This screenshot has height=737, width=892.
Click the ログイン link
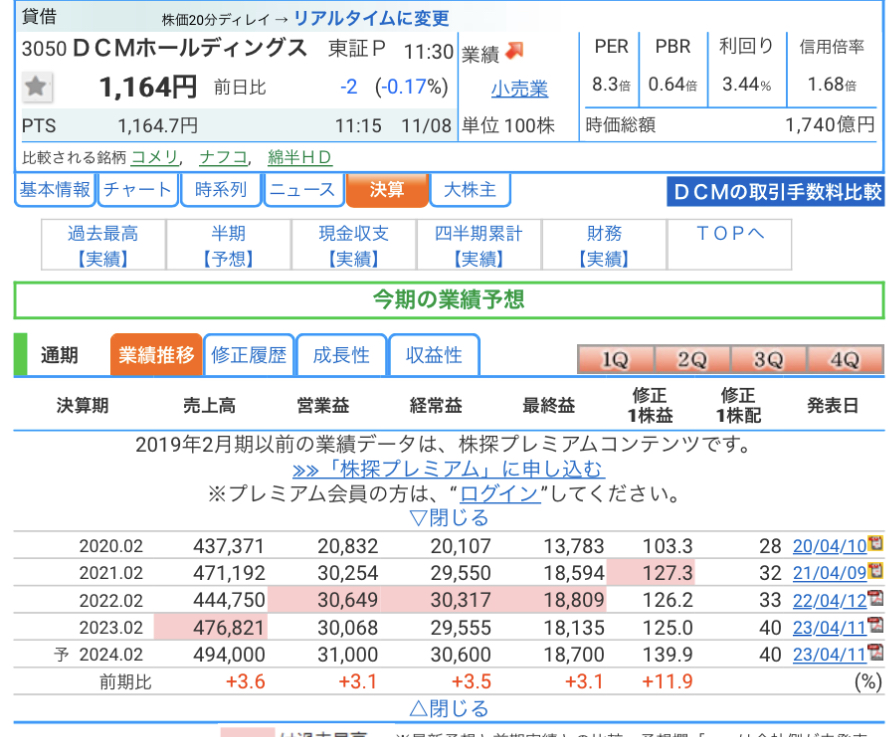pyautogui.click(x=499, y=494)
